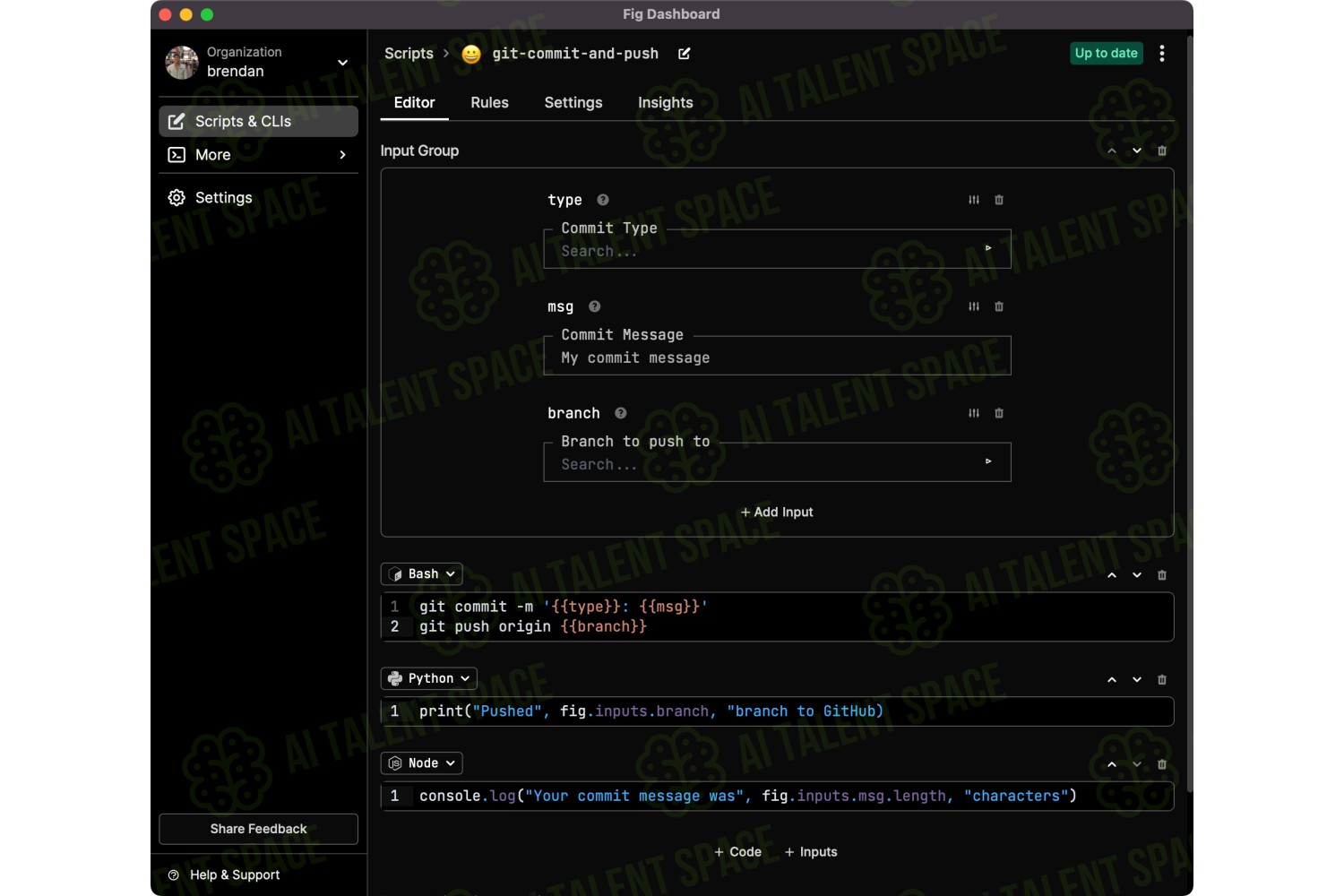1344x896 pixels.
Task: Move Node code block up
Action: point(1112,764)
